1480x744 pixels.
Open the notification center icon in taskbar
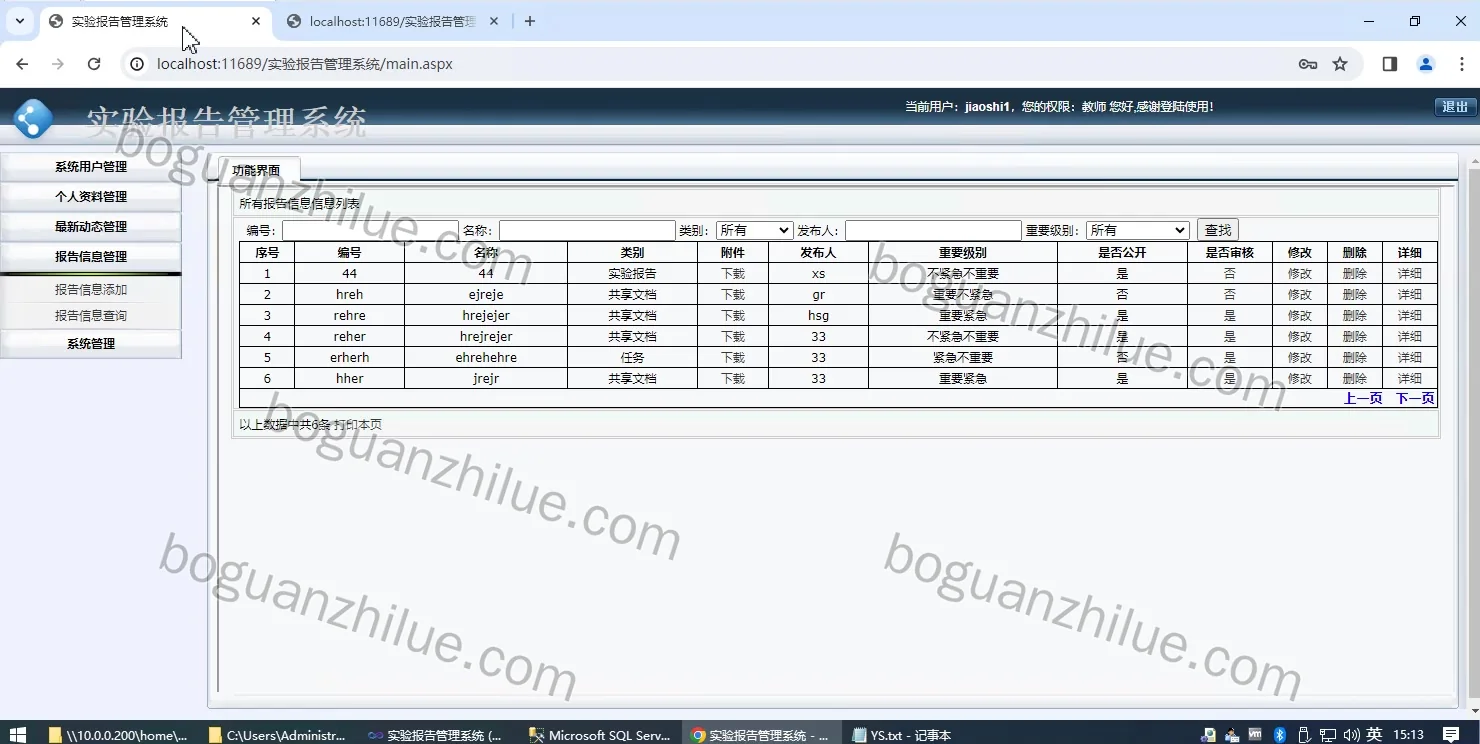[1452, 735]
